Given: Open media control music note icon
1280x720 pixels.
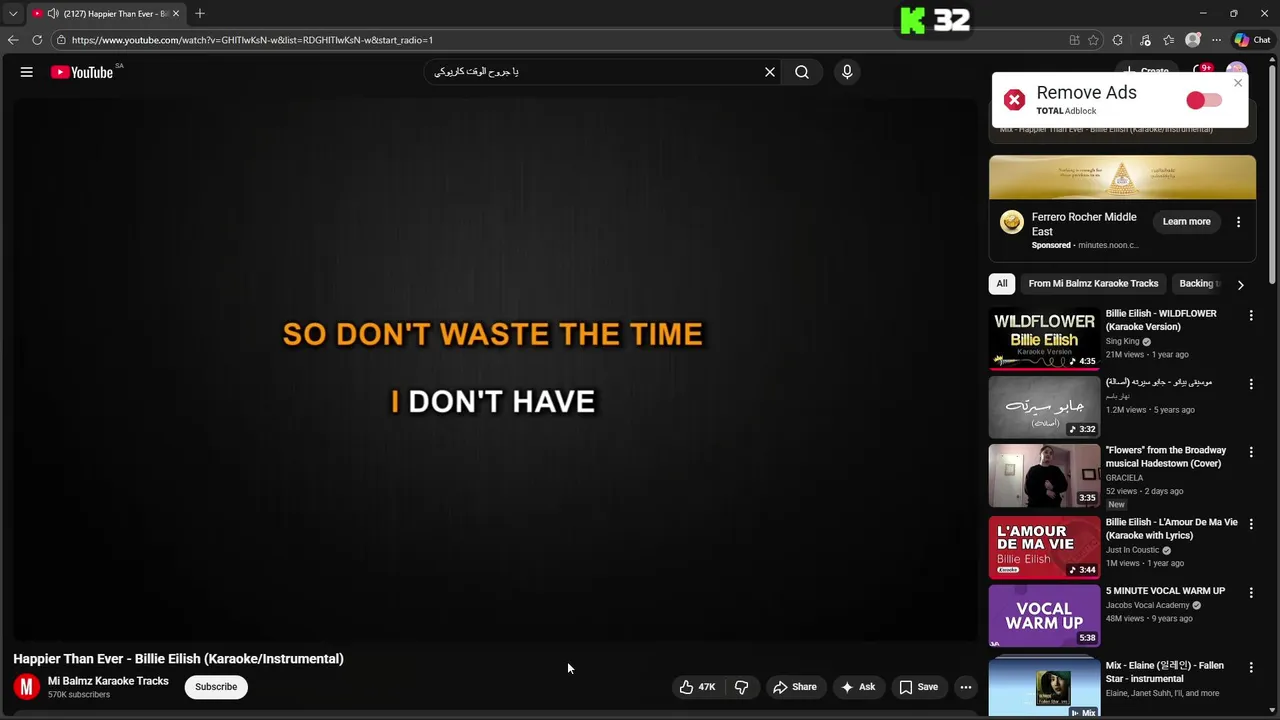Looking at the screenshot, I should pyautogui.click(x=1145, y=40).
